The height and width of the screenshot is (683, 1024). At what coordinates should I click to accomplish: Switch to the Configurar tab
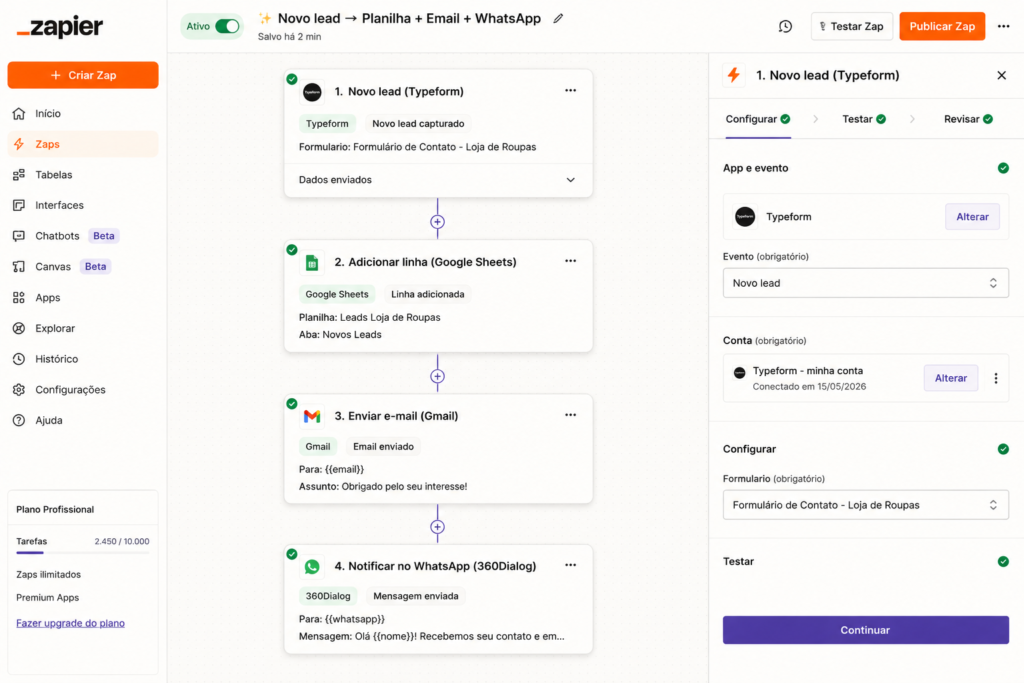[x=758, y=119]
